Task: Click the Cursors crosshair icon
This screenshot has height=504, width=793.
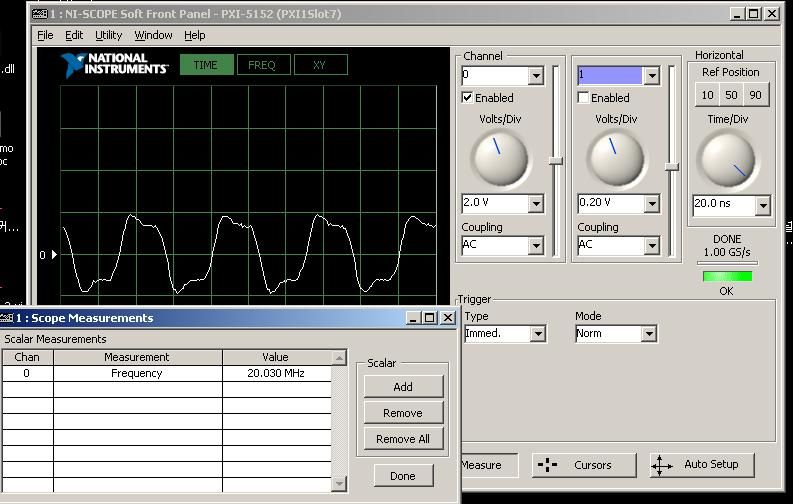Action: click(x=547, y=465)
